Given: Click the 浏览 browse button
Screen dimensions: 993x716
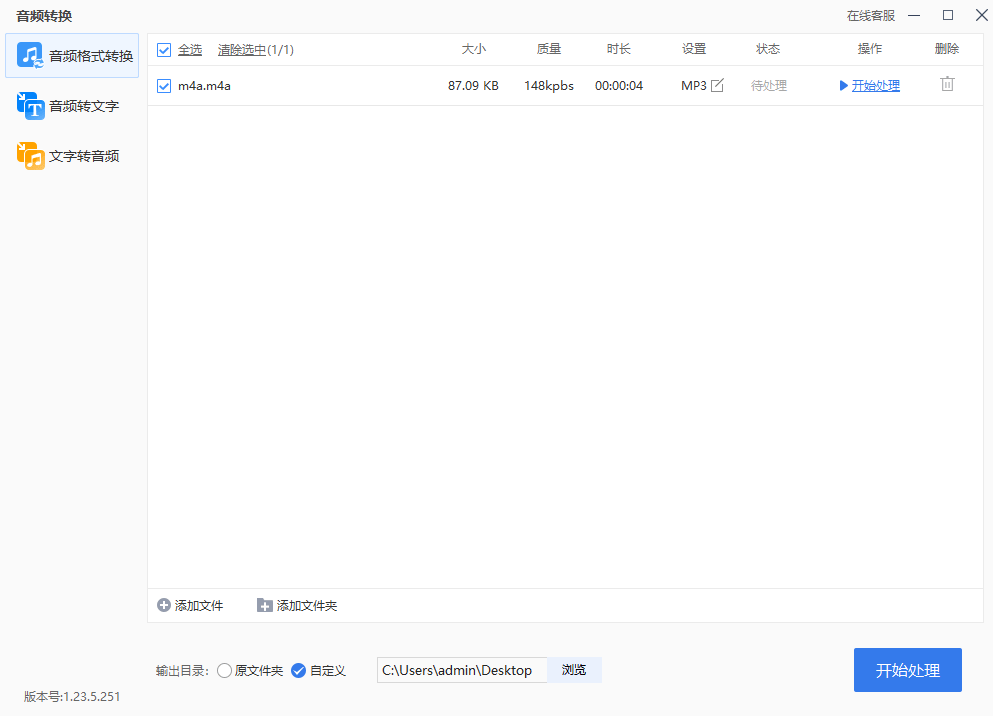Looking at the screenshot, I should click(x=574, y=670).
